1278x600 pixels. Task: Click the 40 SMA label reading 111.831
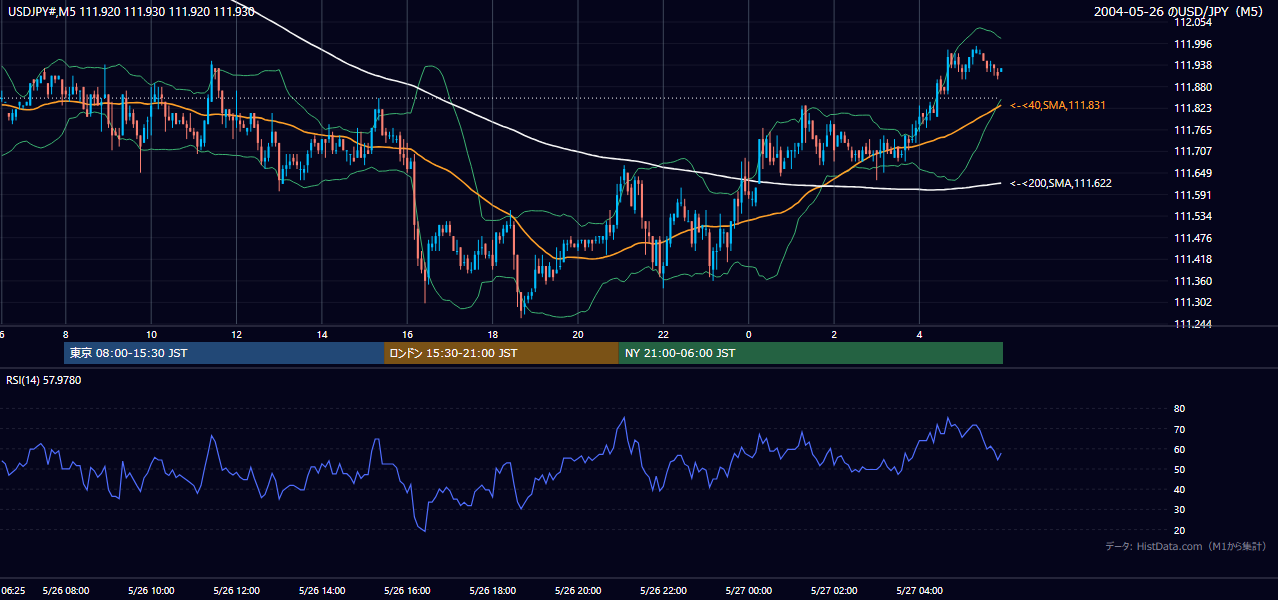tap(1057, 105)
